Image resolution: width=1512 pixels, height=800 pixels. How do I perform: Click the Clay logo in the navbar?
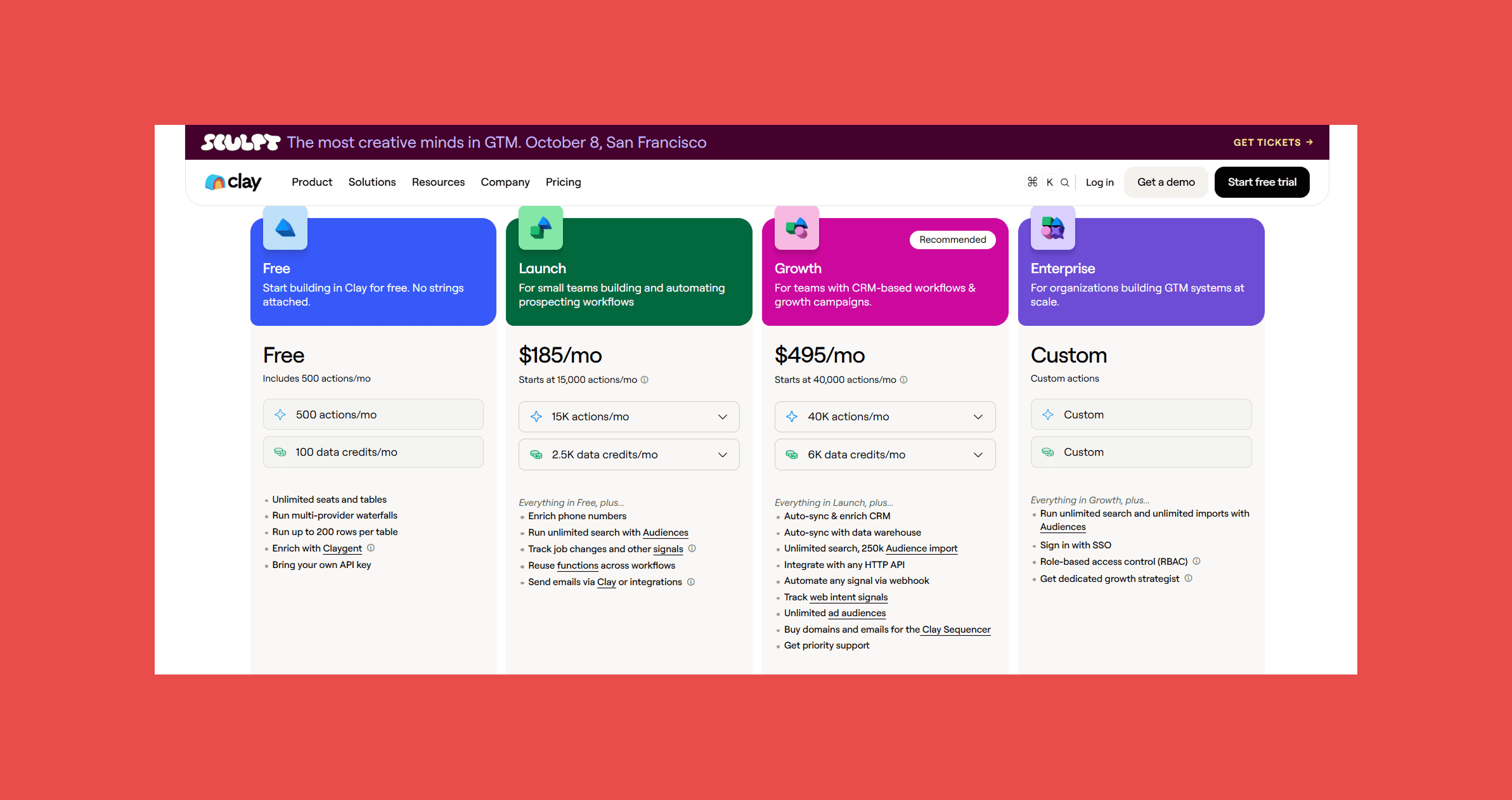[233, 182]
